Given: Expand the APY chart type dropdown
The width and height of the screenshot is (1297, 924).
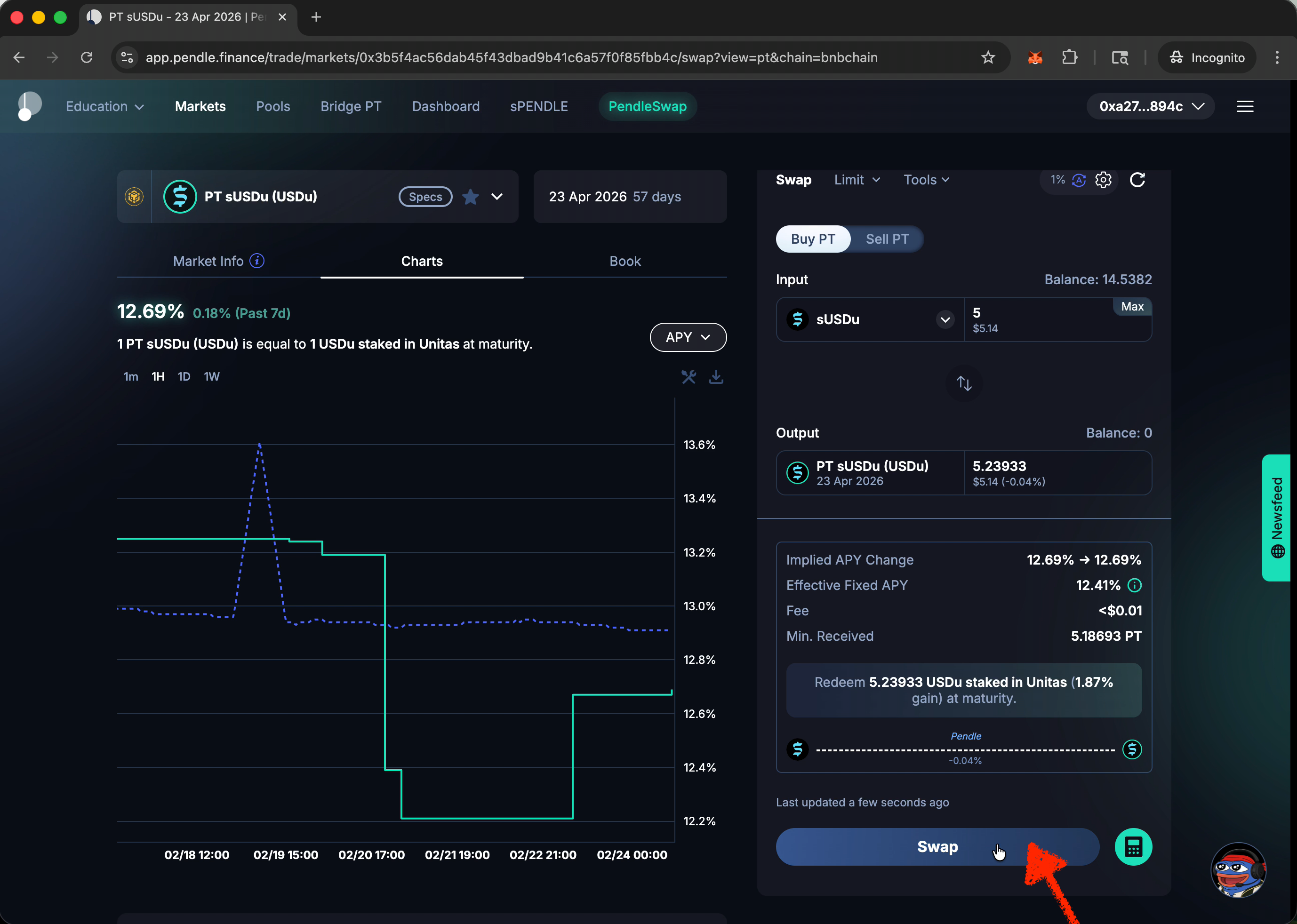Looking at the screenshot, I should 688,337.
